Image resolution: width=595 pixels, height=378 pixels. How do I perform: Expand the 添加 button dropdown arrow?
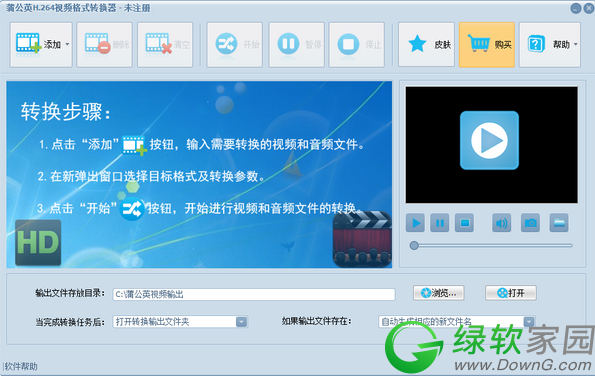coord(68,44)
